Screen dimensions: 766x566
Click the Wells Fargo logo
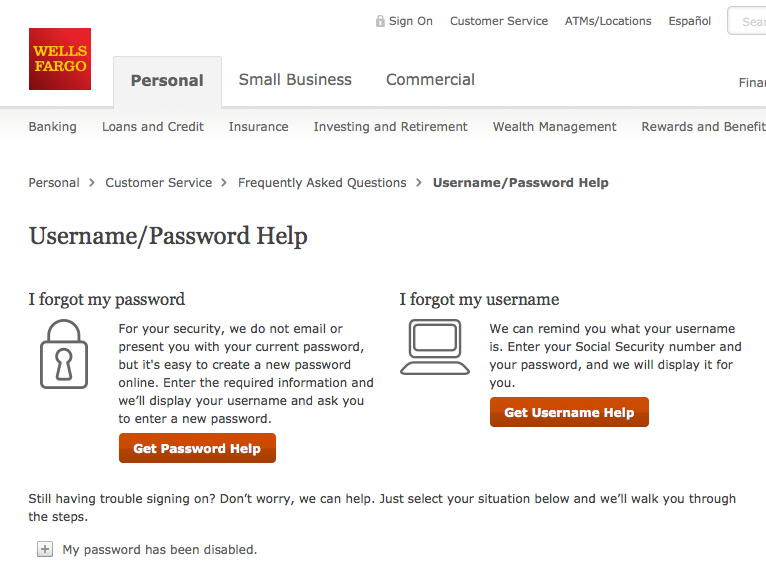click(60, 59)
